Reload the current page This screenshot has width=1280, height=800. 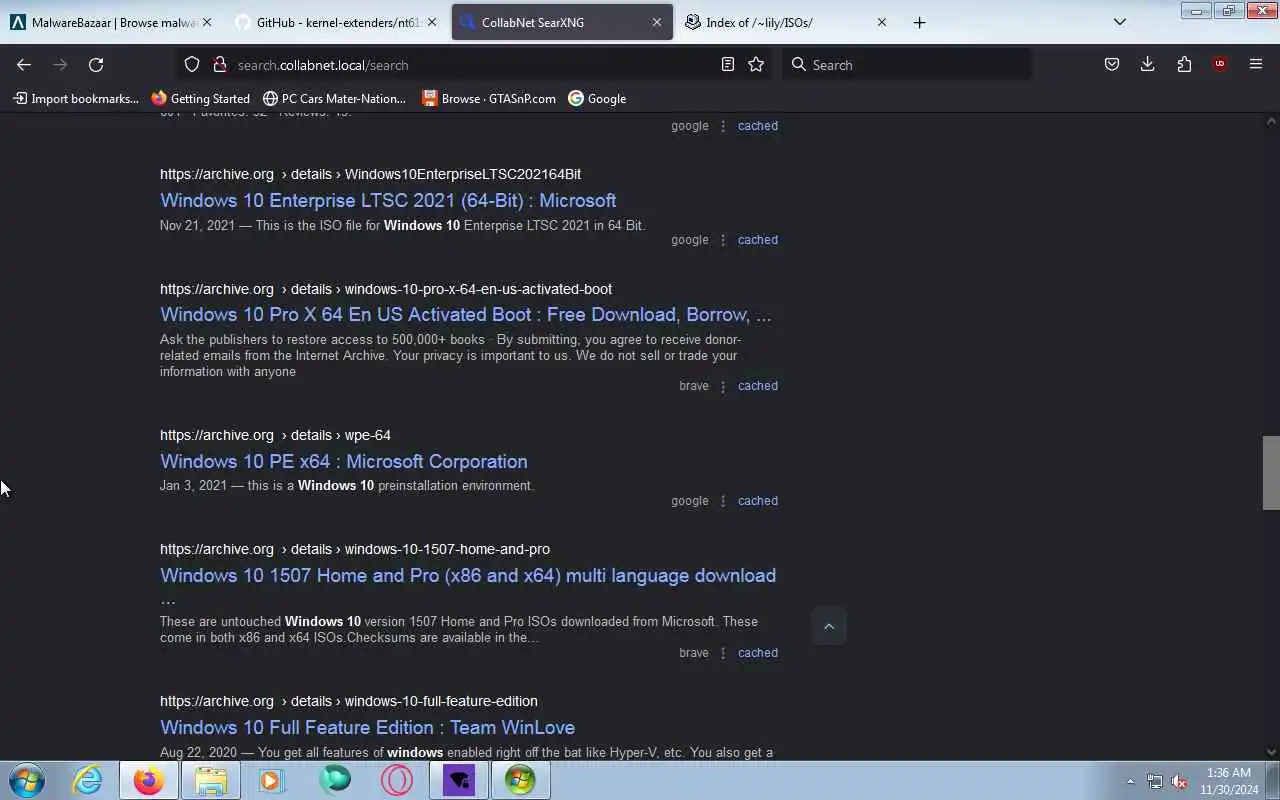96,64
